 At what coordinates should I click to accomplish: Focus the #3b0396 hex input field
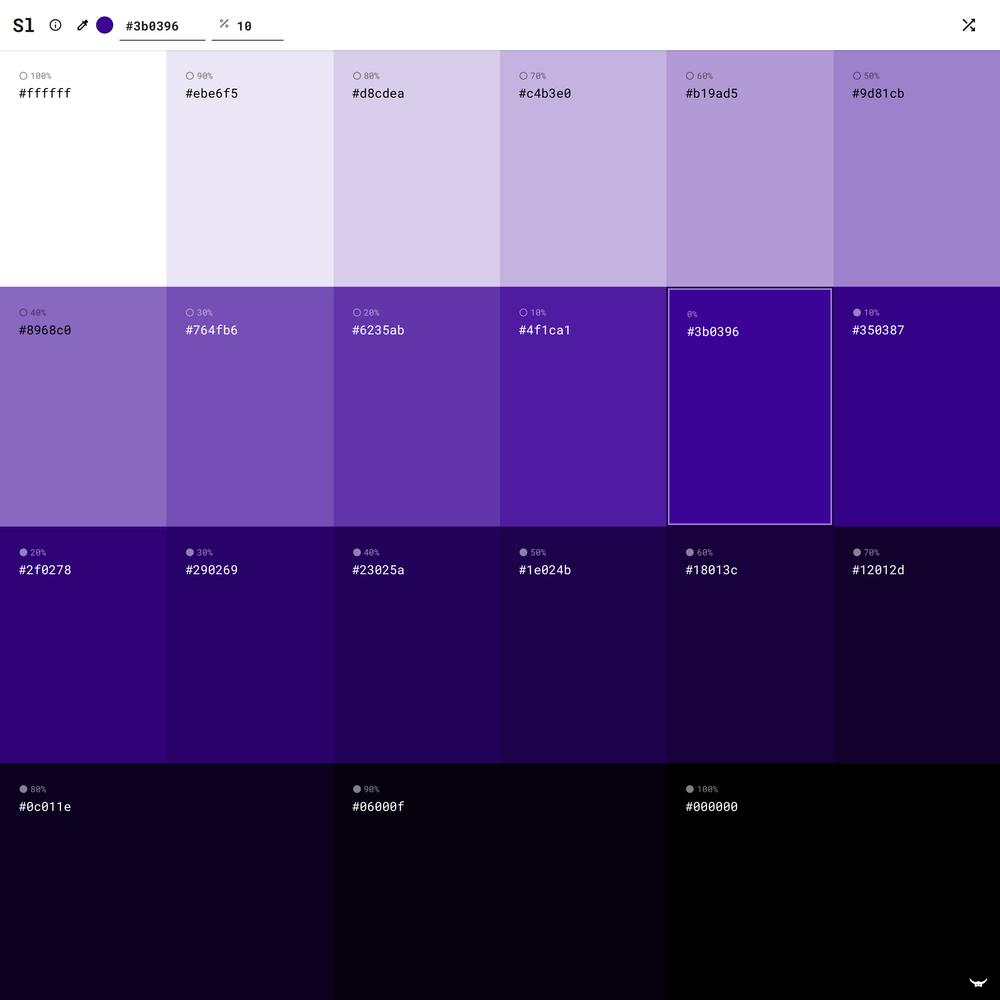point(163,26)
